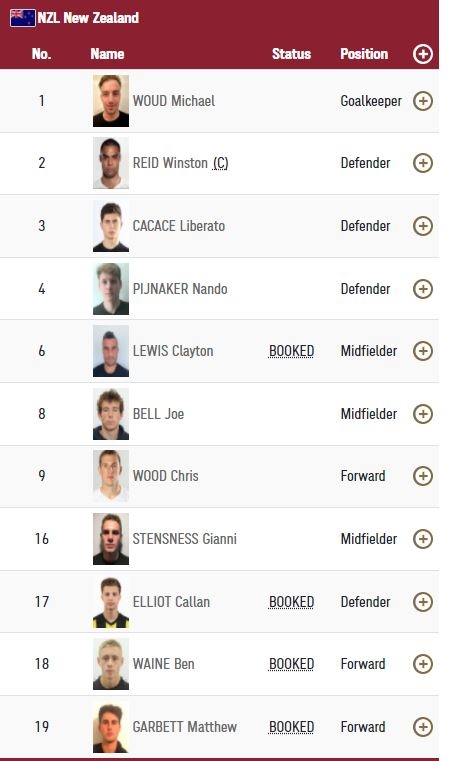The height and width of the screenshot is (761, 451).
Task: Click the Status column header
Action: coord(291,54)
